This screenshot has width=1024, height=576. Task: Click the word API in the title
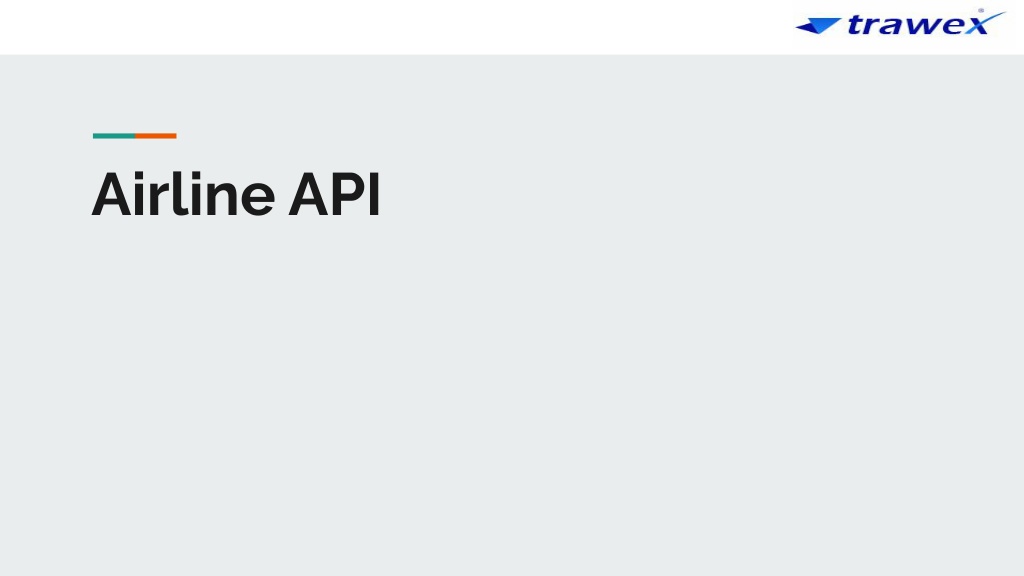[334, 195]
